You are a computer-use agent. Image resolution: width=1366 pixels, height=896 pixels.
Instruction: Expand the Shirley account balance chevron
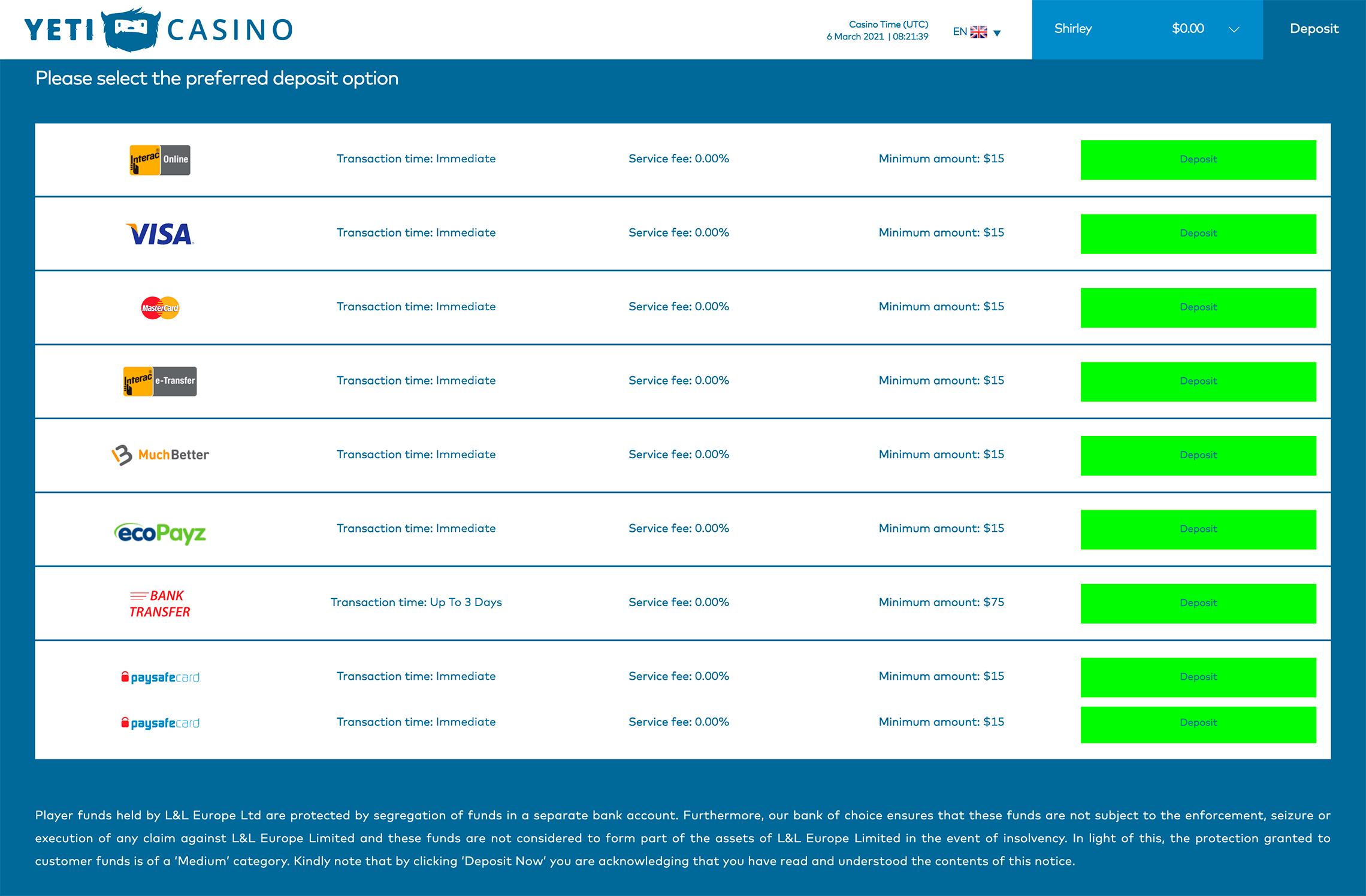point(1234,29)
